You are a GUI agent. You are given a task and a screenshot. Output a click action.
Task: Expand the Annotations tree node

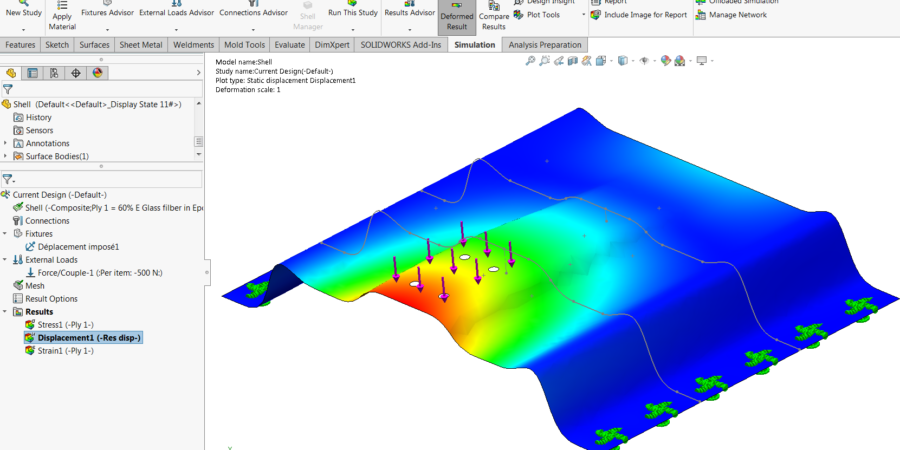(6, 143)
